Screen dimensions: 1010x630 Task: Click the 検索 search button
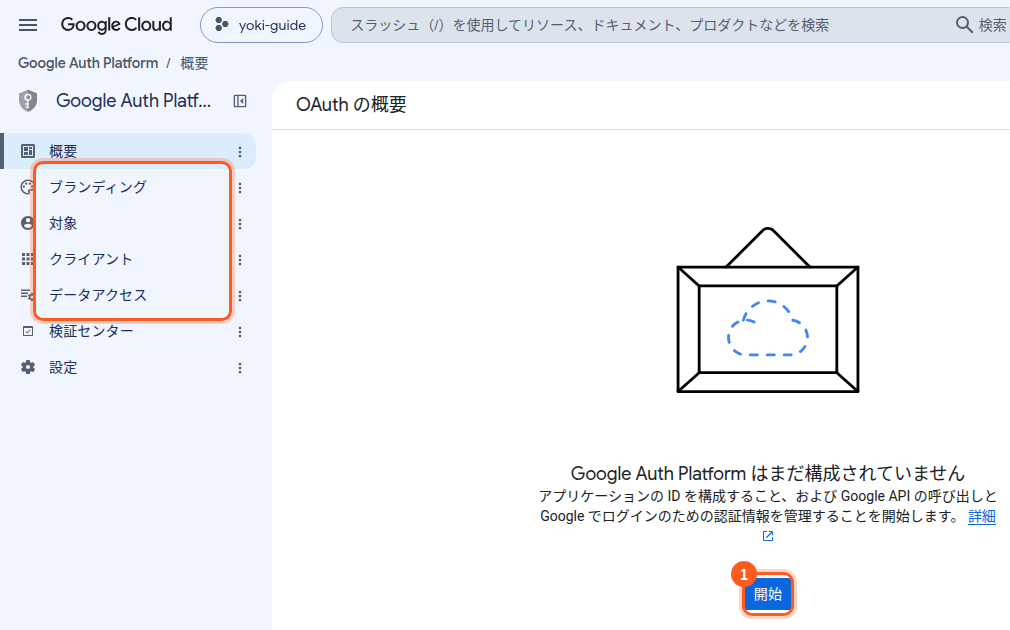click(x=981, y=25)
